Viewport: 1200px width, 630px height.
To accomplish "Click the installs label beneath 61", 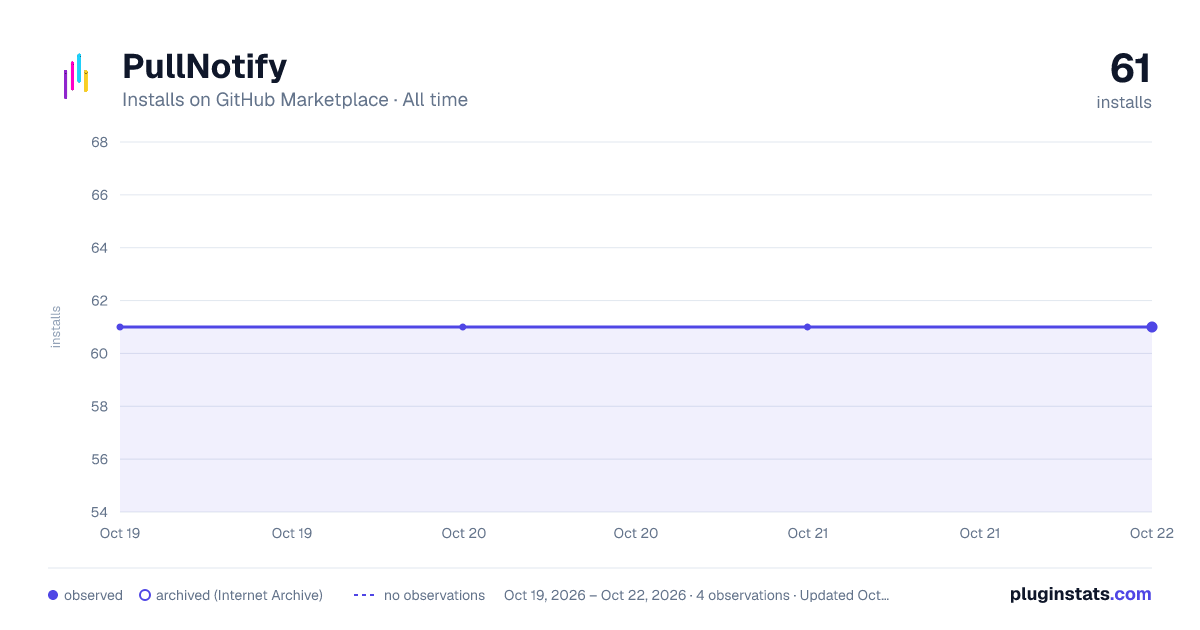I will (x=1124, y=102).
